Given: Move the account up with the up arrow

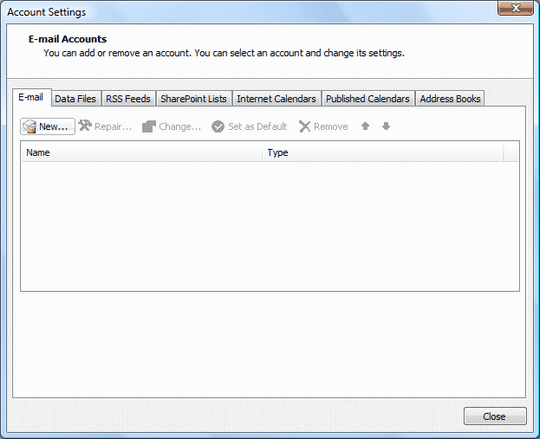Looking at the screenshot, I should click(365, 126).
